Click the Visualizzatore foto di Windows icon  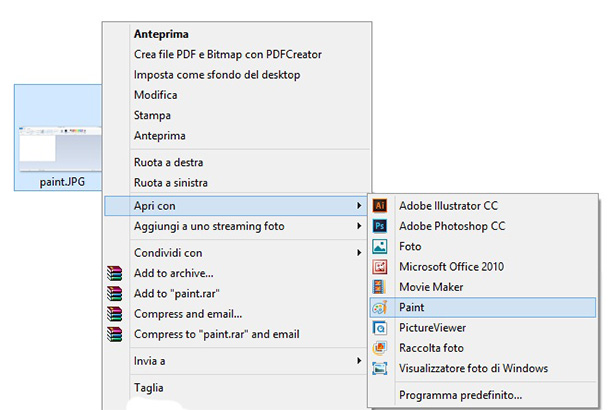pos(380,368)
